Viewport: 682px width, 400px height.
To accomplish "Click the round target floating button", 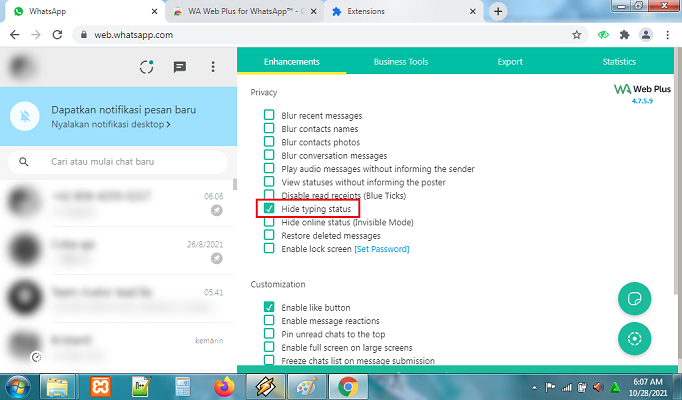I will tap(635, 339).
